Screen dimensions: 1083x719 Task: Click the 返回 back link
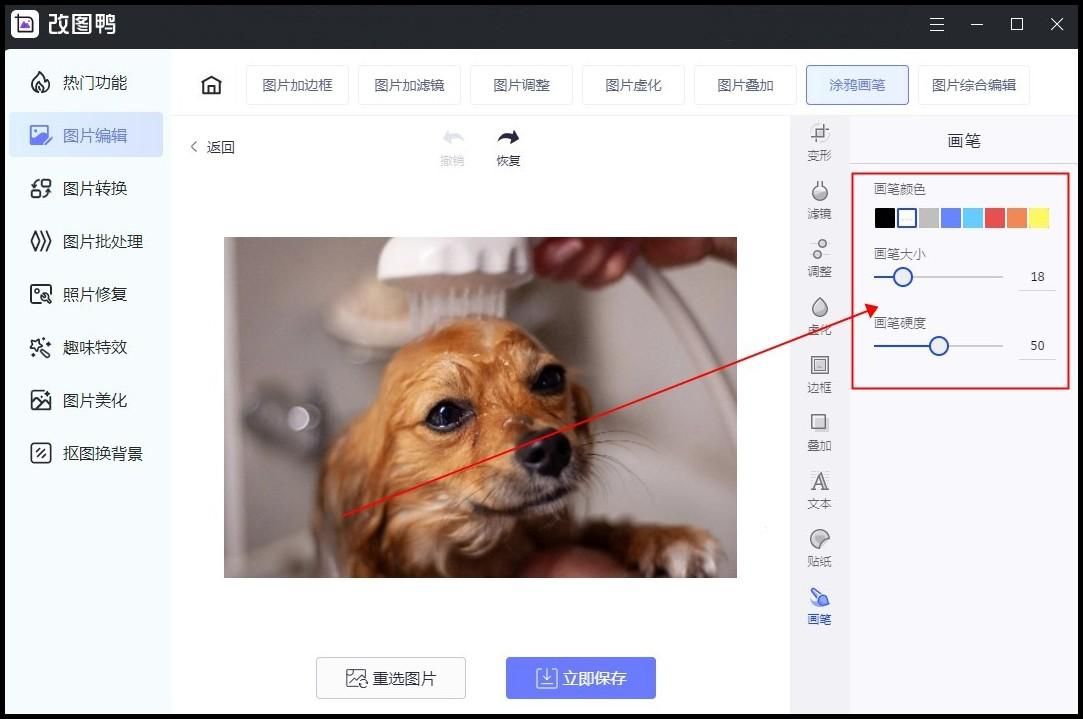(213, 147)
